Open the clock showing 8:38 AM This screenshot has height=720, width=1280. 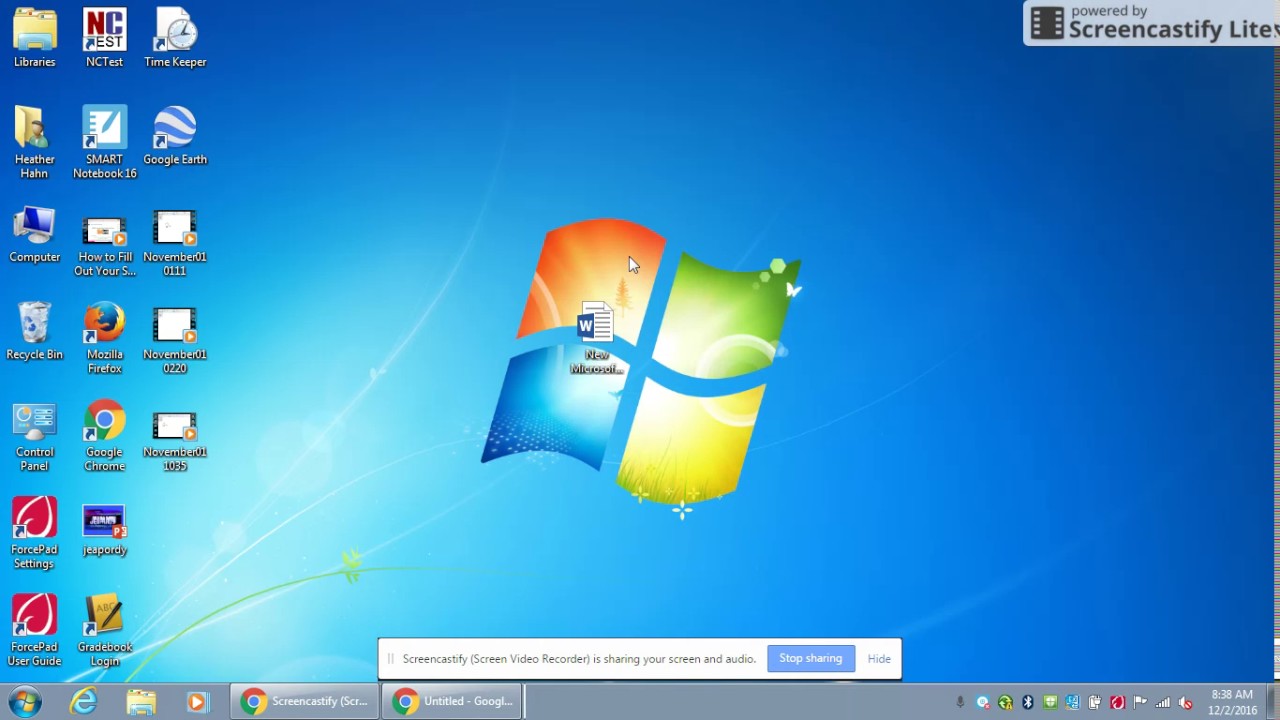[x=1232, y=702]
